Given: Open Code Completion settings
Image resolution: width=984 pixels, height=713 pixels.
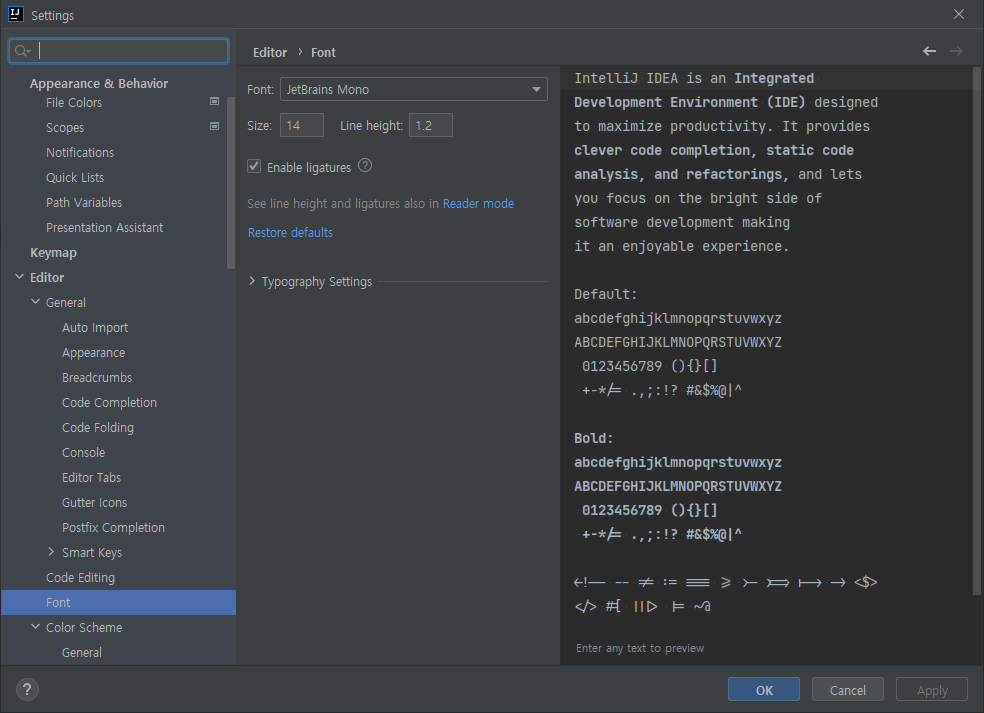Looking at the screenshot, I should [109, 402].
